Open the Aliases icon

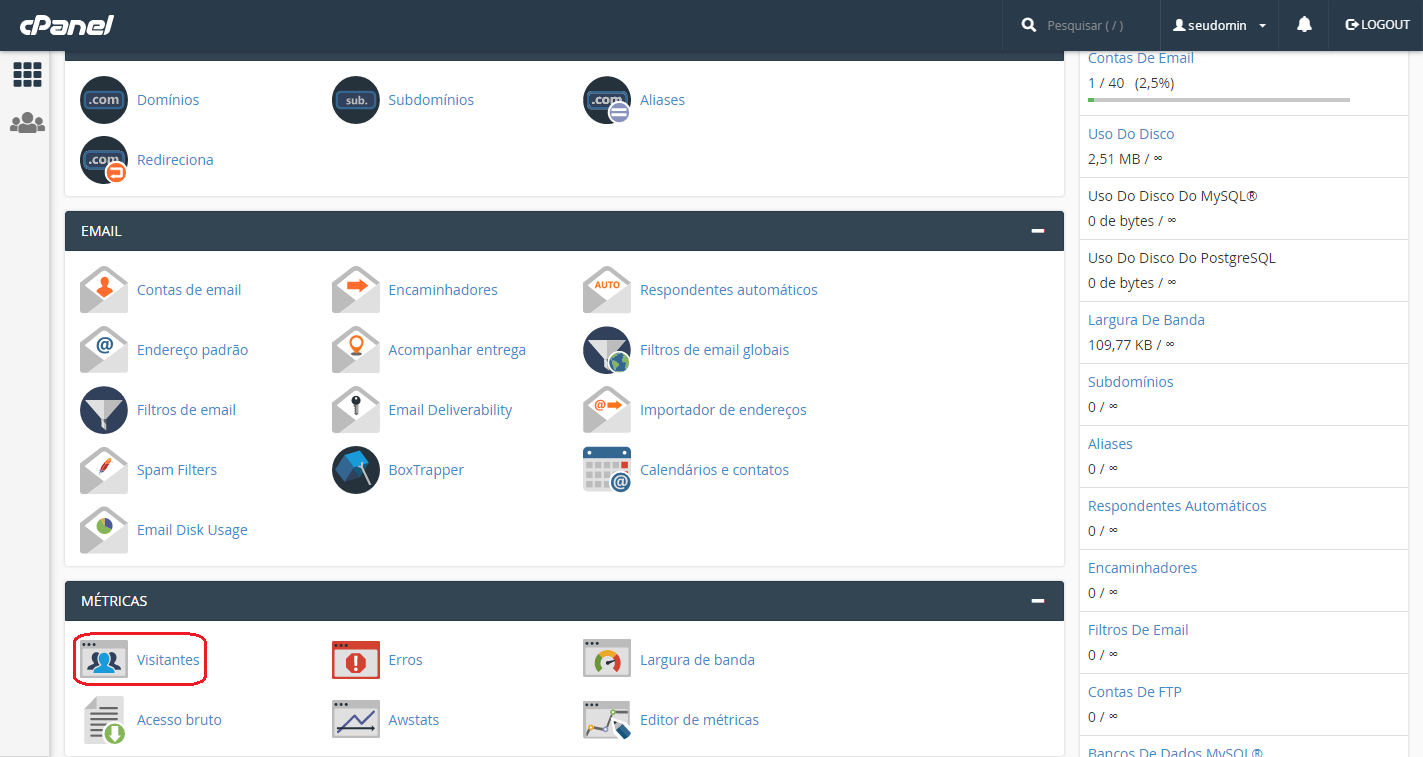coord(607,100)
